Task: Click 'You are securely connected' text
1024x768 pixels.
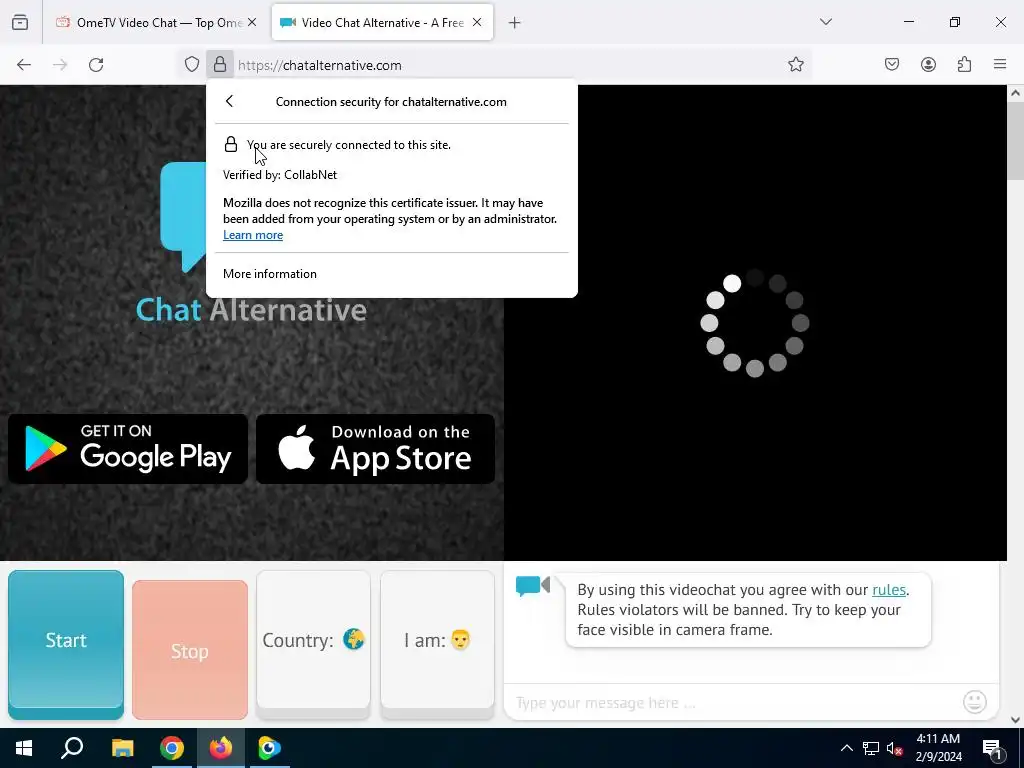Action: click(349, 145)
